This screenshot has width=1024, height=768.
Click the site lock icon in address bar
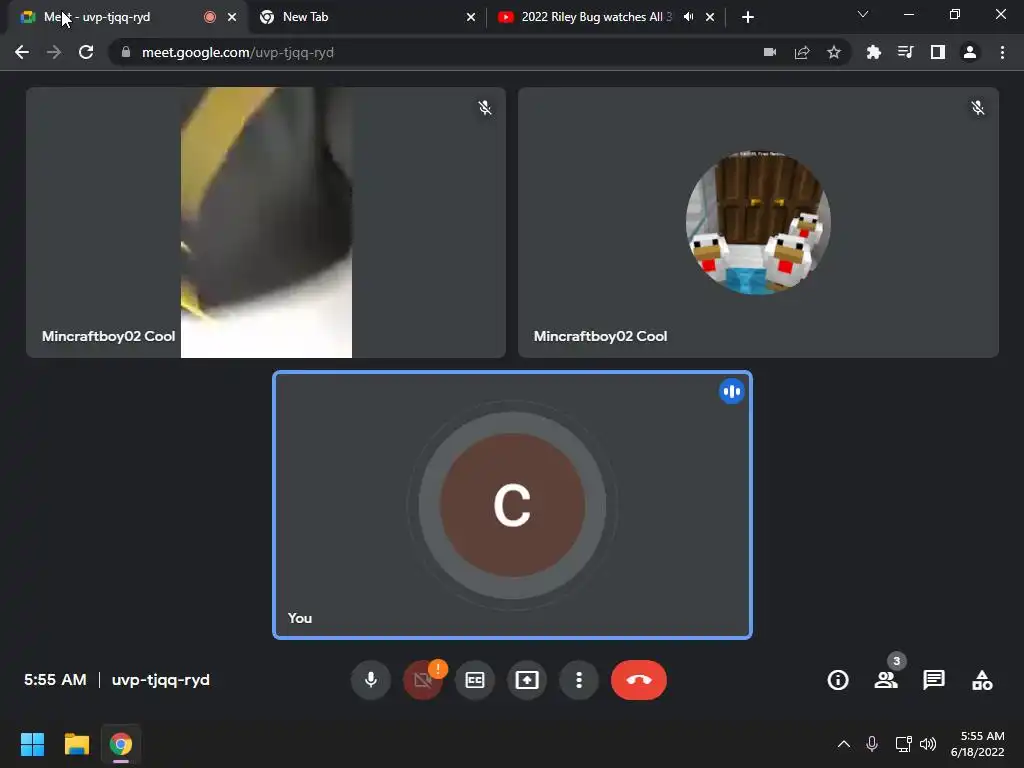(125, 52)
